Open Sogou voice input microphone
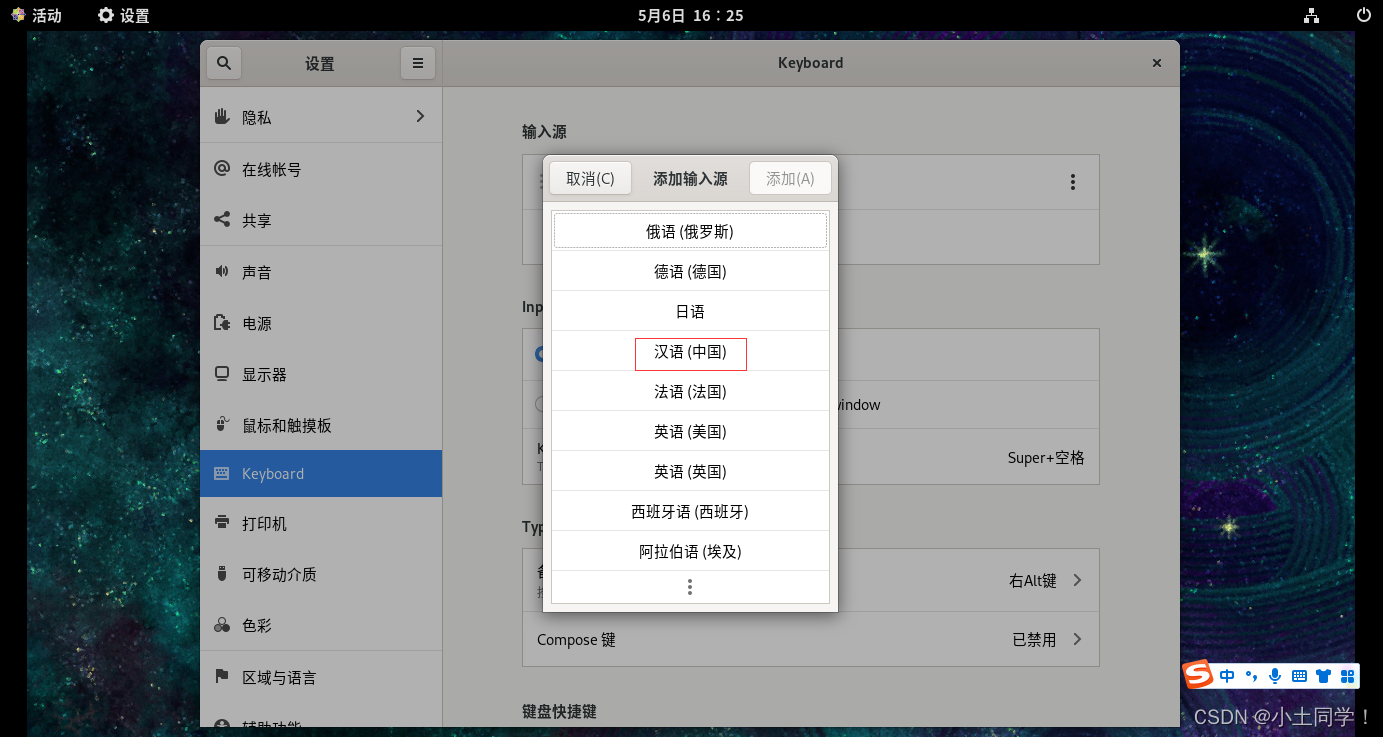The width and height of the screenshot is (1383, 737). [1274, 676]
